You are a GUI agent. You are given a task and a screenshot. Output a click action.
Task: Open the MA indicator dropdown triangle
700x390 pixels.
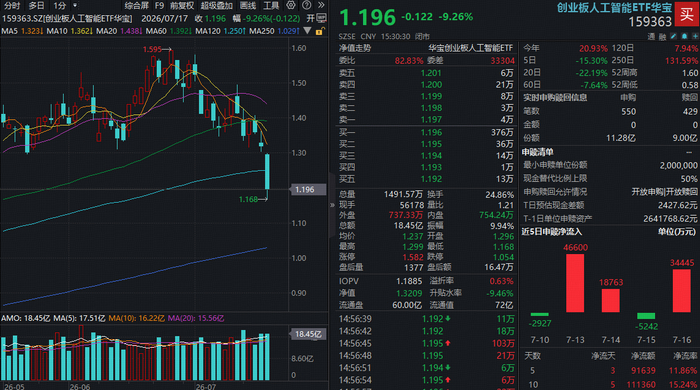point(307,31)
